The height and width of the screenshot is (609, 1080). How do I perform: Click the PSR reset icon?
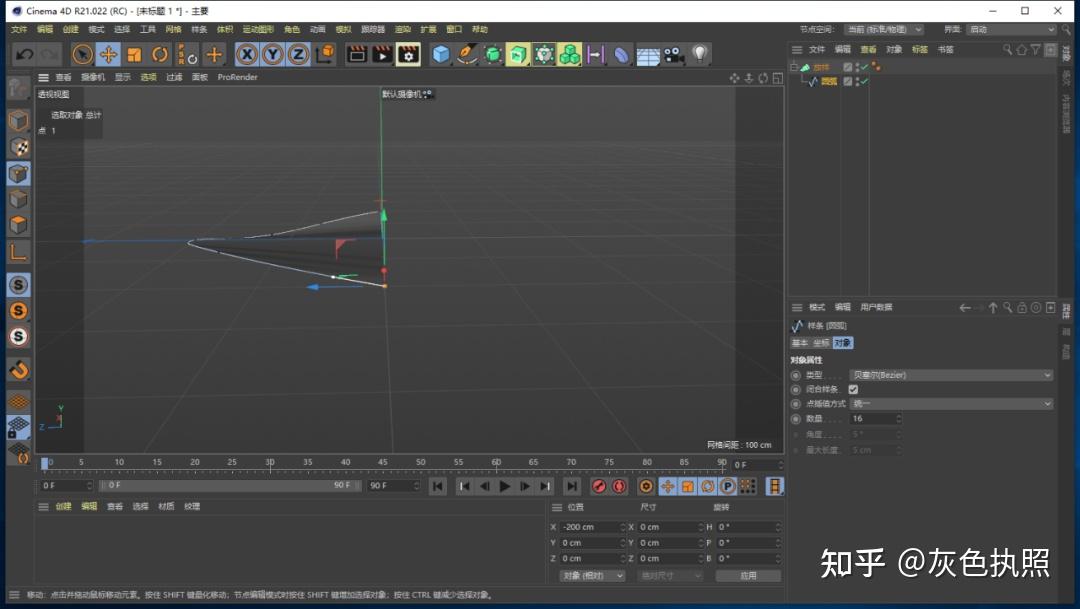[187, 54]
